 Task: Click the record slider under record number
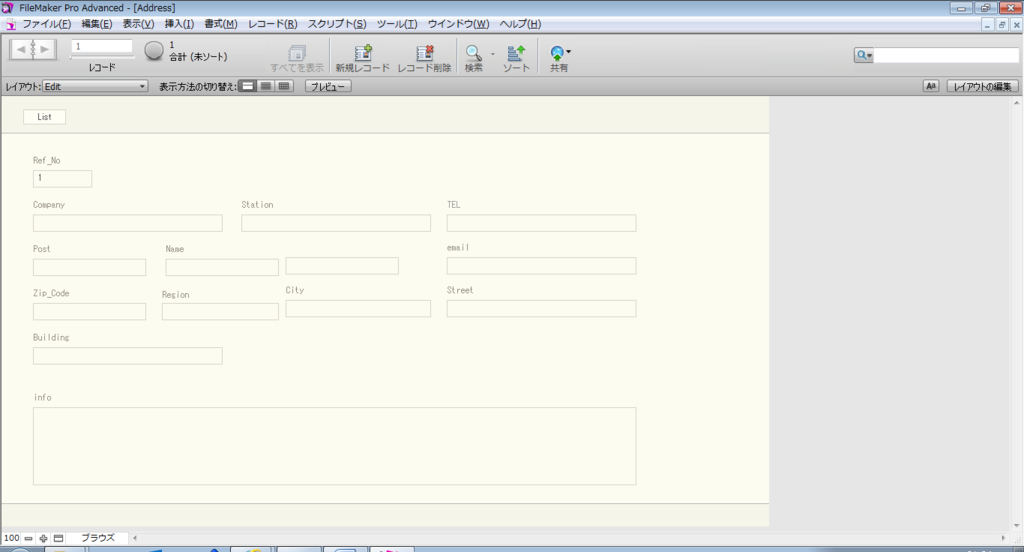[103, 57]
